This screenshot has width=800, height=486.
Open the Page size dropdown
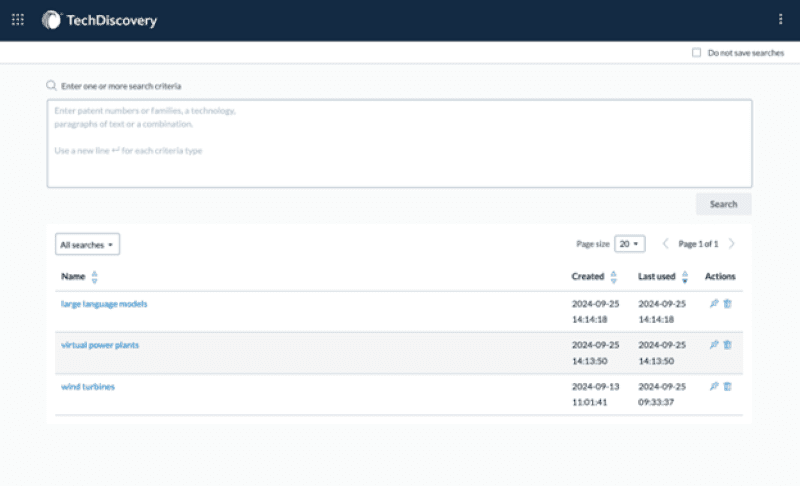pyautogui.click(x=629, y=244)
